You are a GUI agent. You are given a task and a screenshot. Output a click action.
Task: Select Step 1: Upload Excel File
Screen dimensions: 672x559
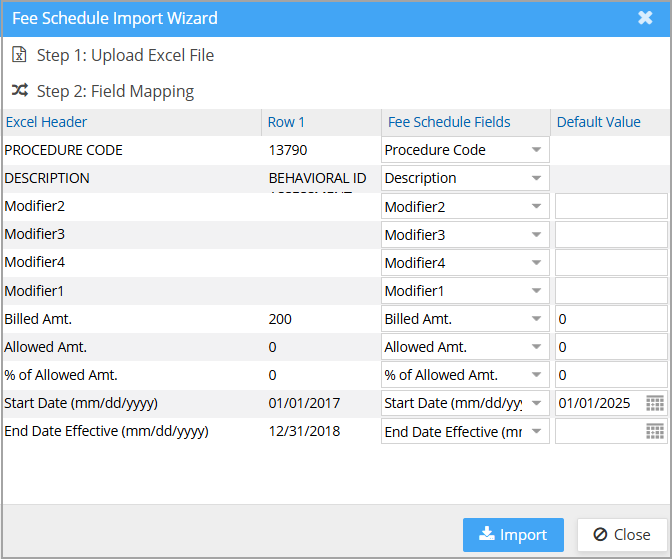point(125,55)
